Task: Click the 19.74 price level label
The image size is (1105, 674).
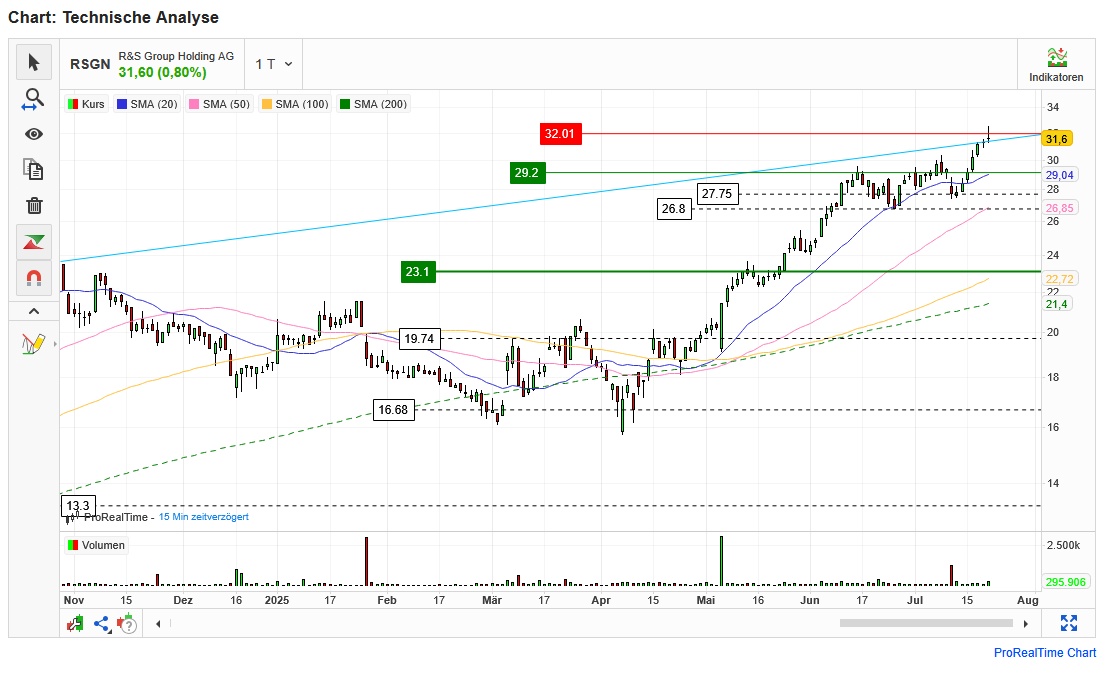Action: click(419, 339)
